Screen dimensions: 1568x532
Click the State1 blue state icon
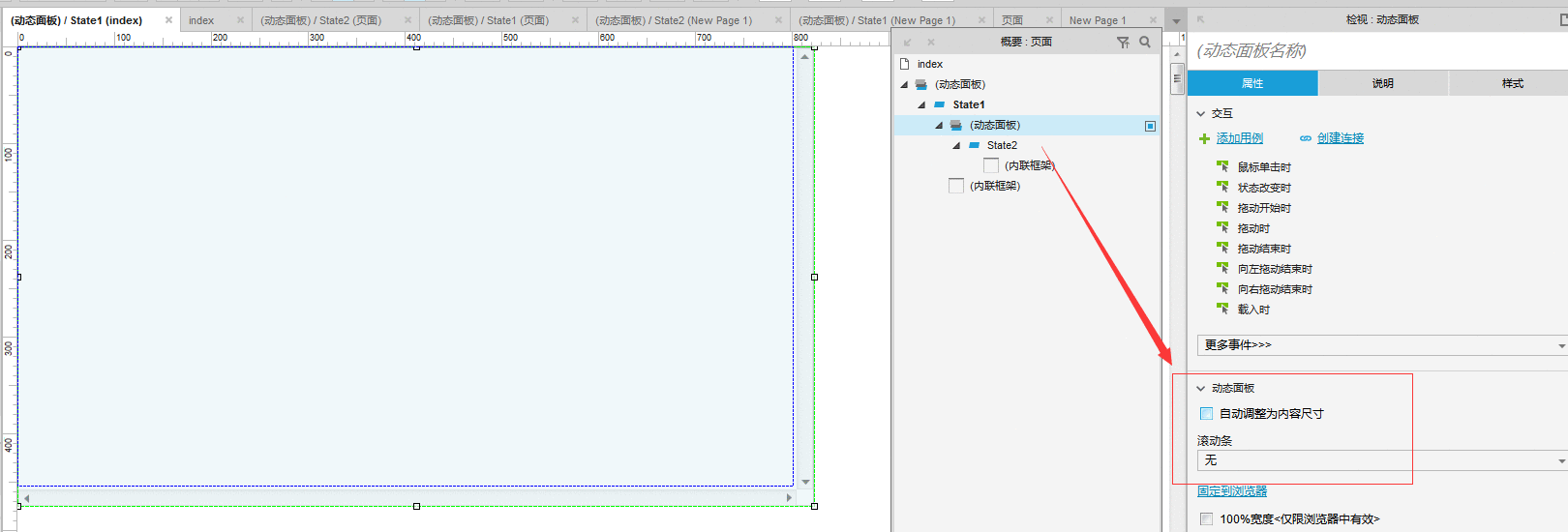point(939,104)
